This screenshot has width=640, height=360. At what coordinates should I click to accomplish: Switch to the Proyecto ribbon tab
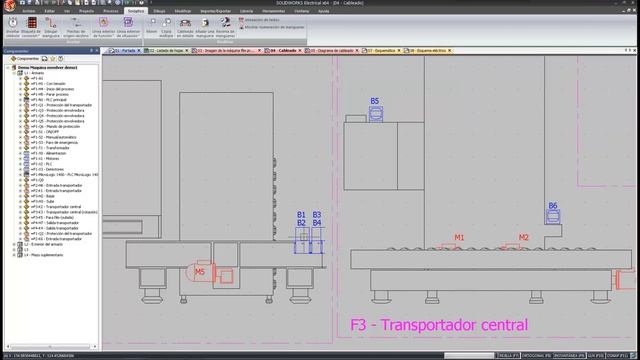coord(87,11)
